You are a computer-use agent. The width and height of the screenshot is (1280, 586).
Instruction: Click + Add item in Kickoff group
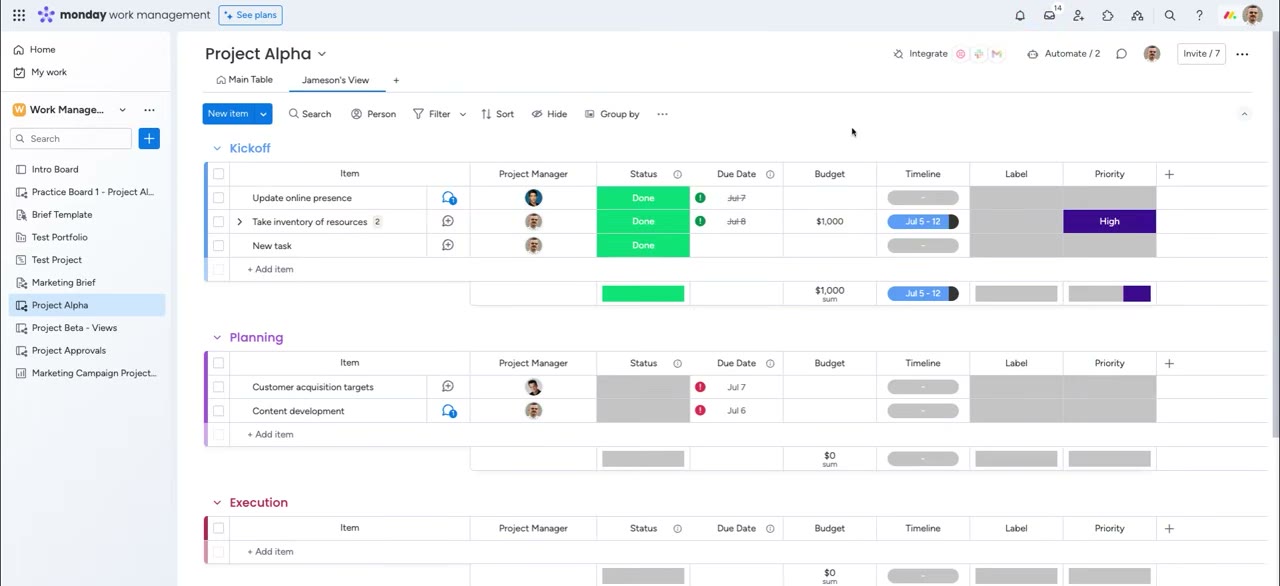click(x=270, y=269)
